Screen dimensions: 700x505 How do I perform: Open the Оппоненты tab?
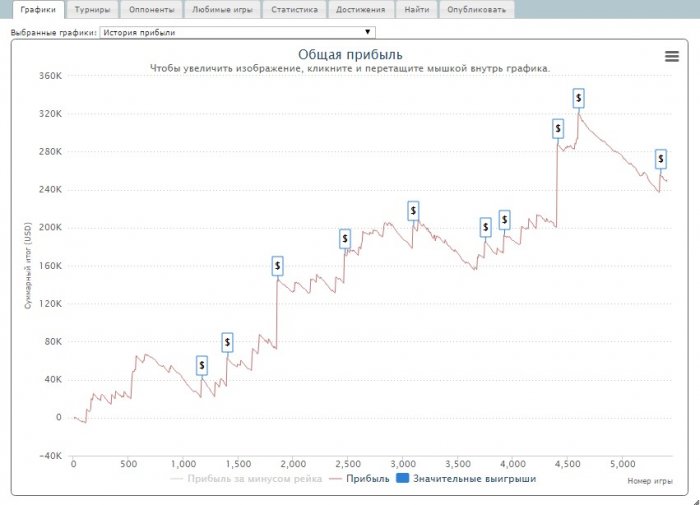[152, 9]
